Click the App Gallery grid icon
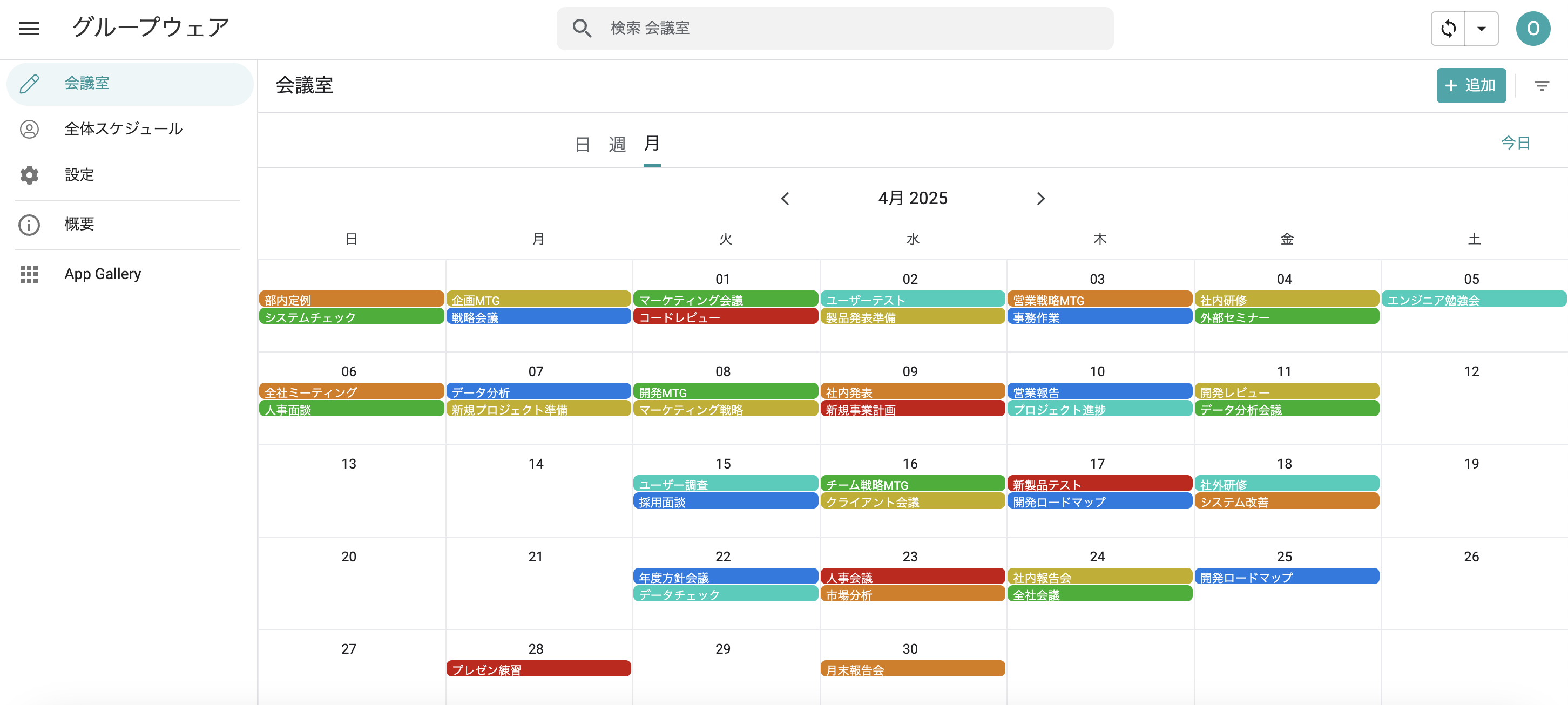Viewport: 1568px width, 705px height. pos(29,274)
